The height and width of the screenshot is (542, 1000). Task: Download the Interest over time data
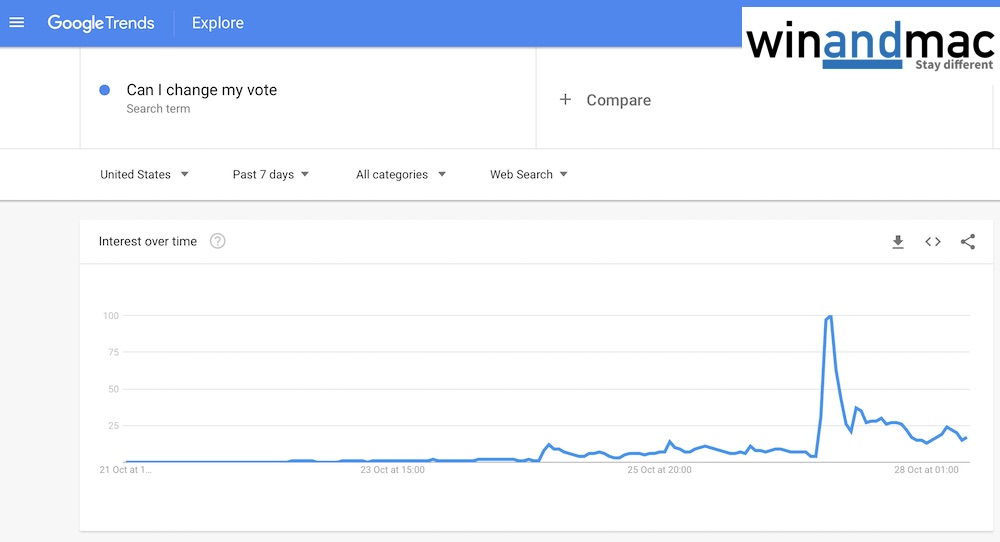(x=898, y=242)
